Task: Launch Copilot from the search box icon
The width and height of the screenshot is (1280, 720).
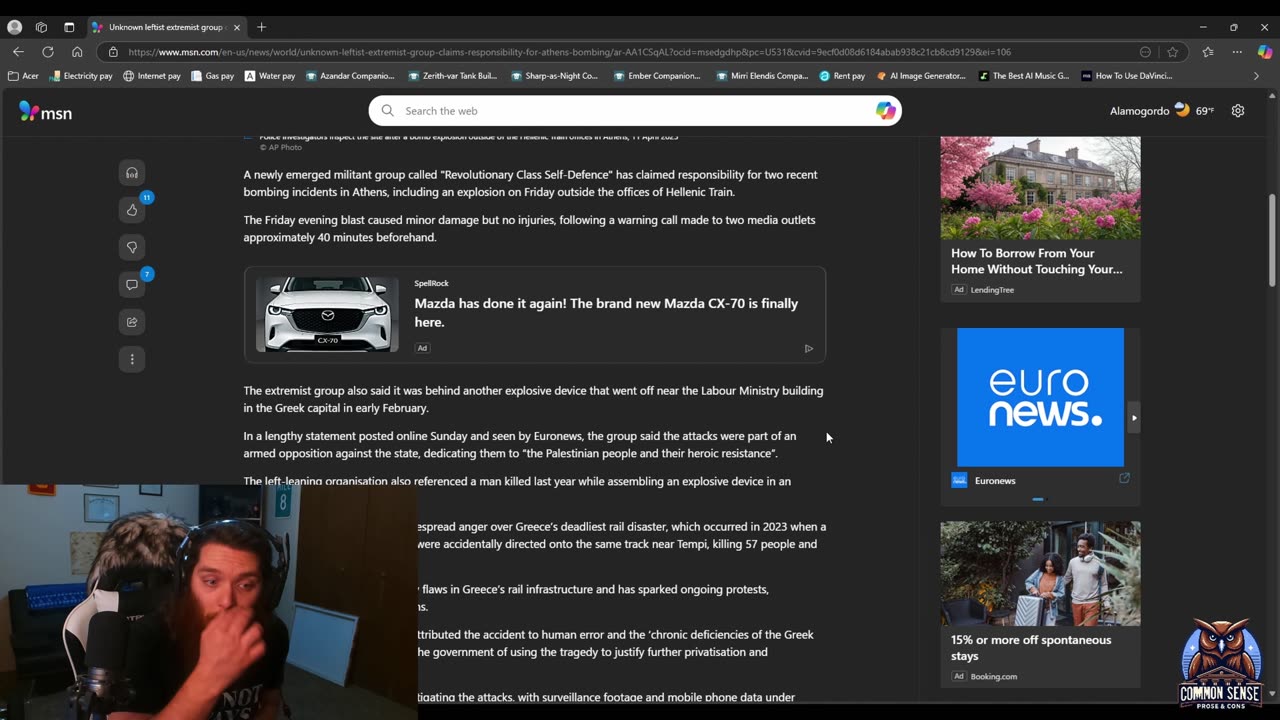Action: (x=885, y=111)
